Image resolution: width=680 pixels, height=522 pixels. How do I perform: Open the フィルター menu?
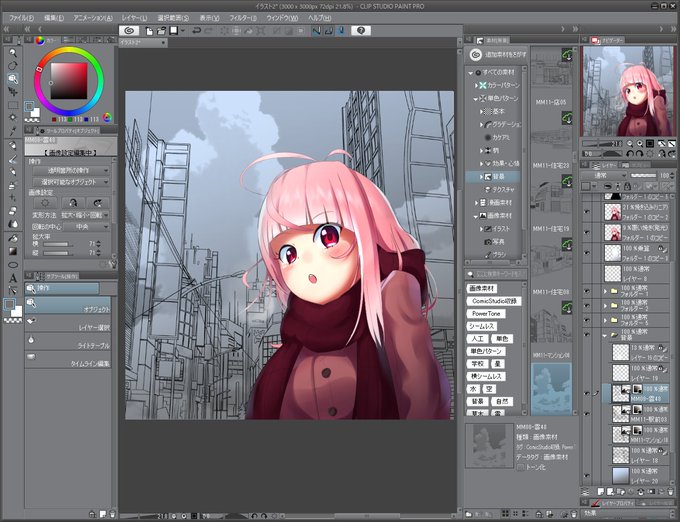(x=243, y=18)
